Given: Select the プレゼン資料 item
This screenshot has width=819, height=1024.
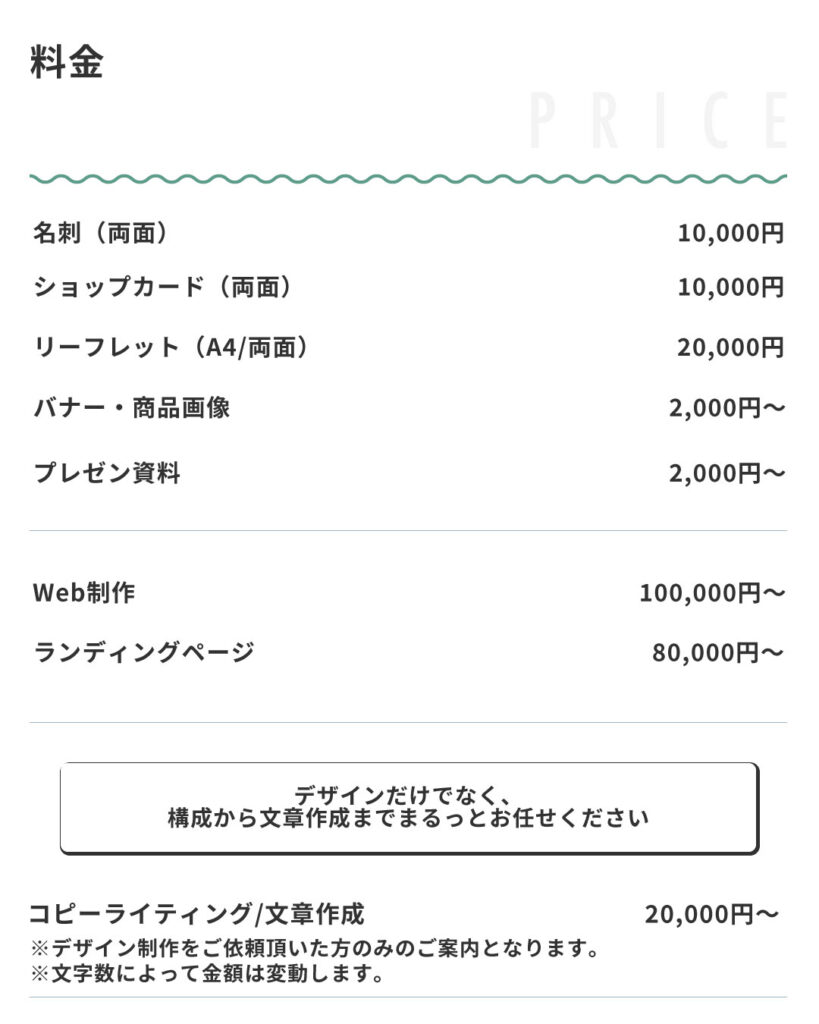Looking at the screenshot, I should point(107,472).
